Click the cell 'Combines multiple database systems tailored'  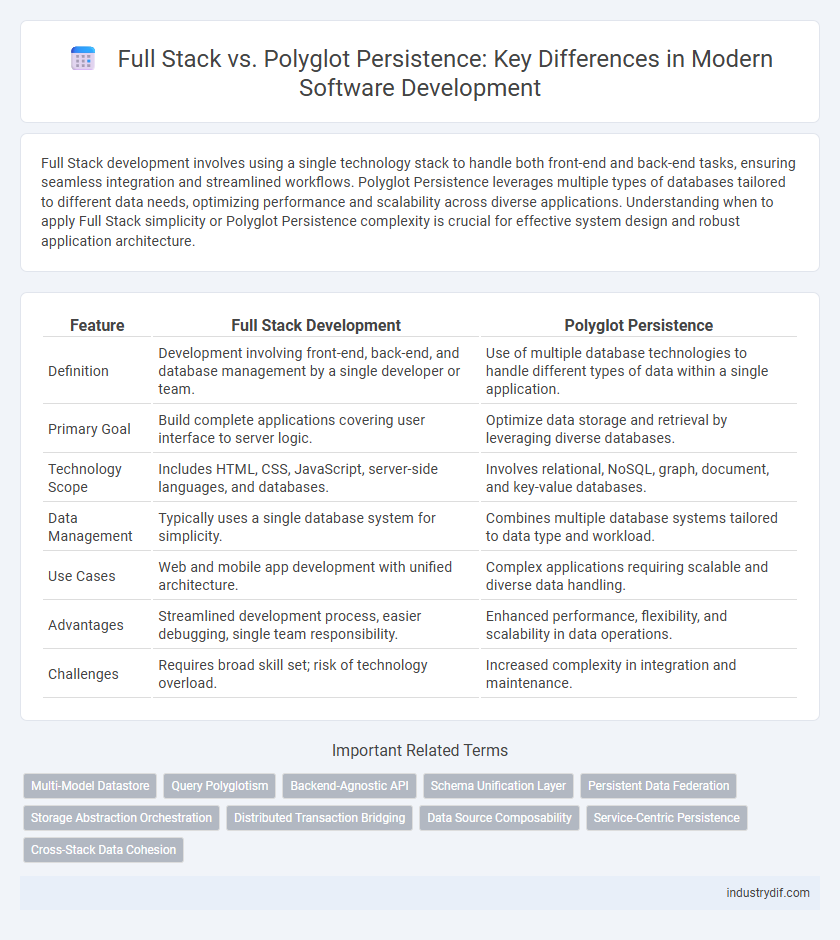pos(639,527)
